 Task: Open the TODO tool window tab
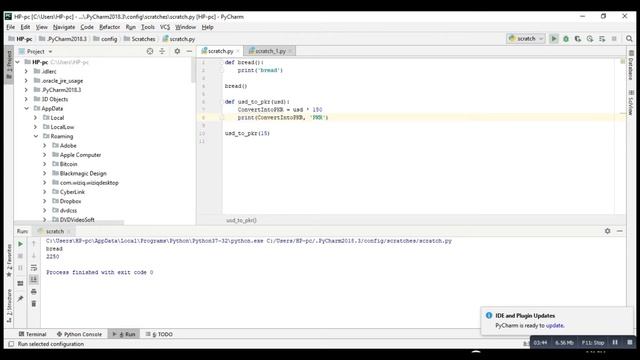click(x=159, y=334)
